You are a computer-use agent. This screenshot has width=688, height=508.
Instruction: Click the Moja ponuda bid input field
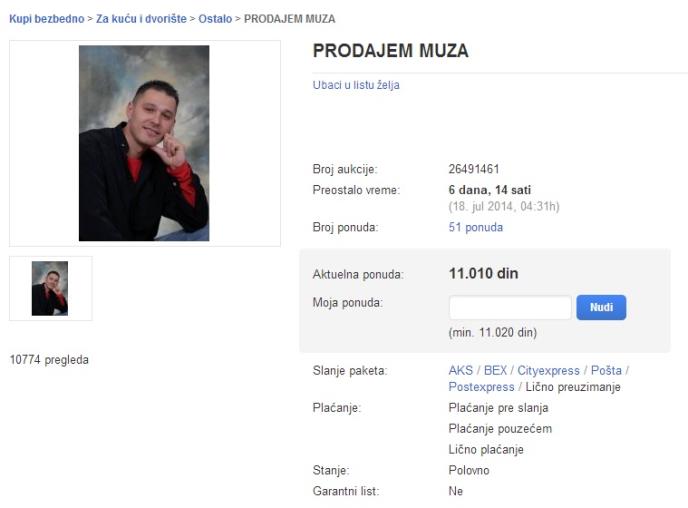[510, 307]
